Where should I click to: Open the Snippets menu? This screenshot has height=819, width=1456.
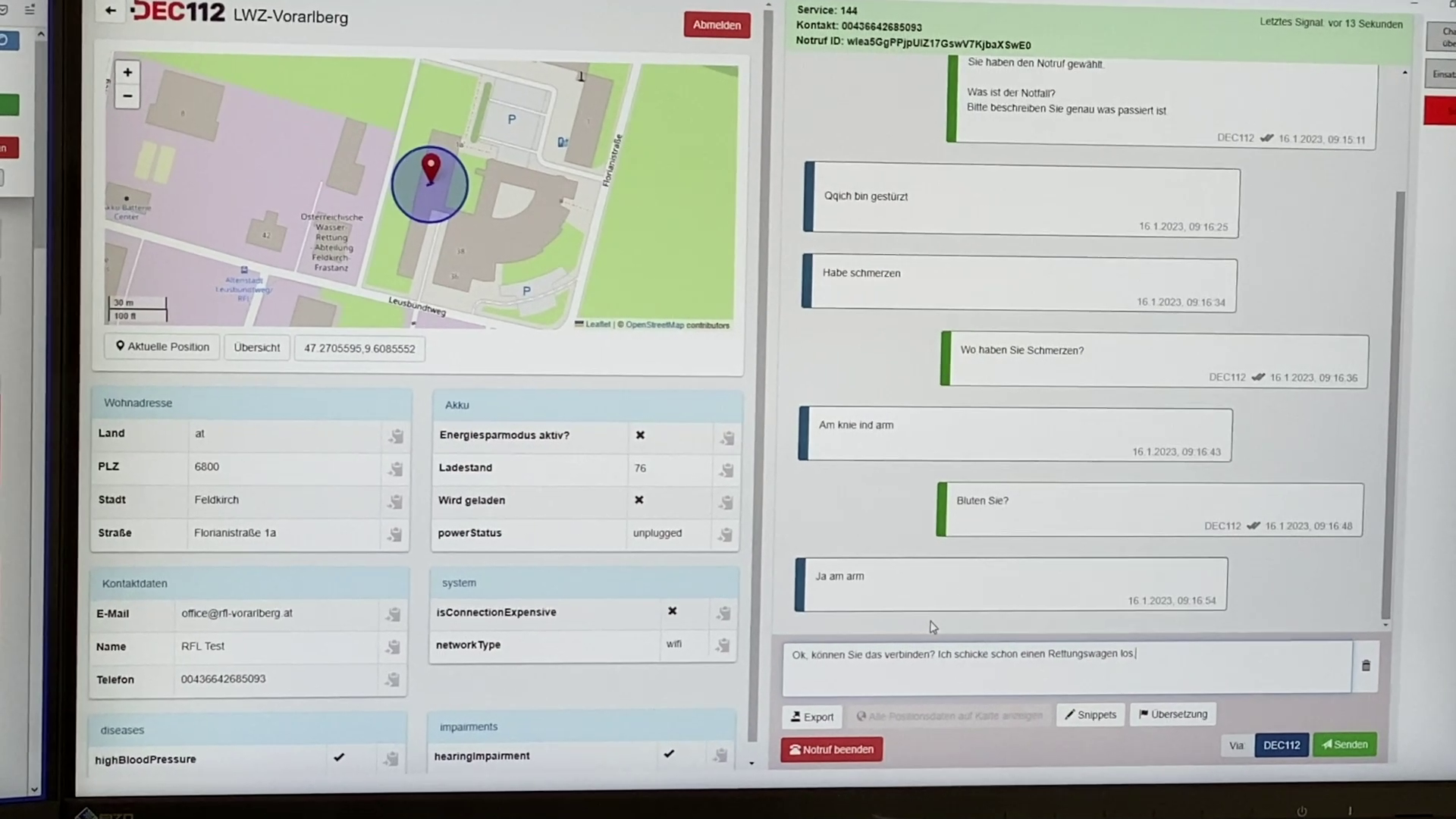click(1090, 714)
